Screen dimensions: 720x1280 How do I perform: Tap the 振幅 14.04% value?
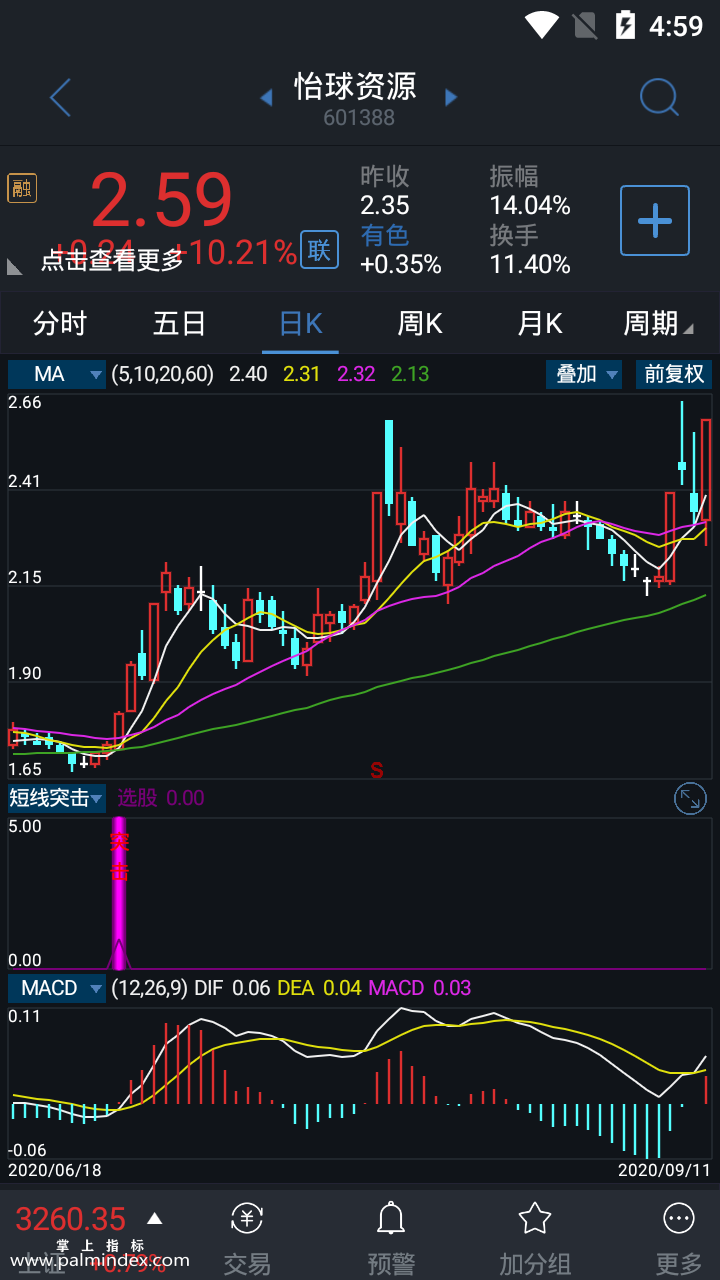tap(530, 206)
